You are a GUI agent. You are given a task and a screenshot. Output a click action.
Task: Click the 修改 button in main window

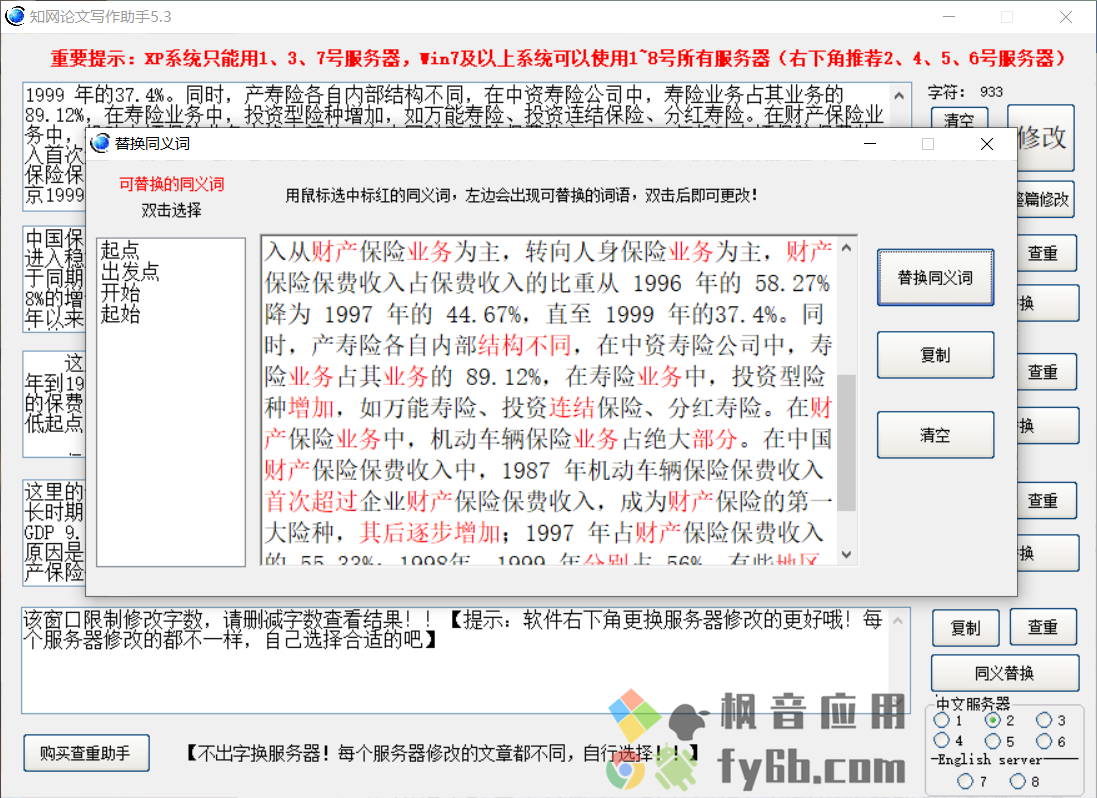[x=1042, y=138]
